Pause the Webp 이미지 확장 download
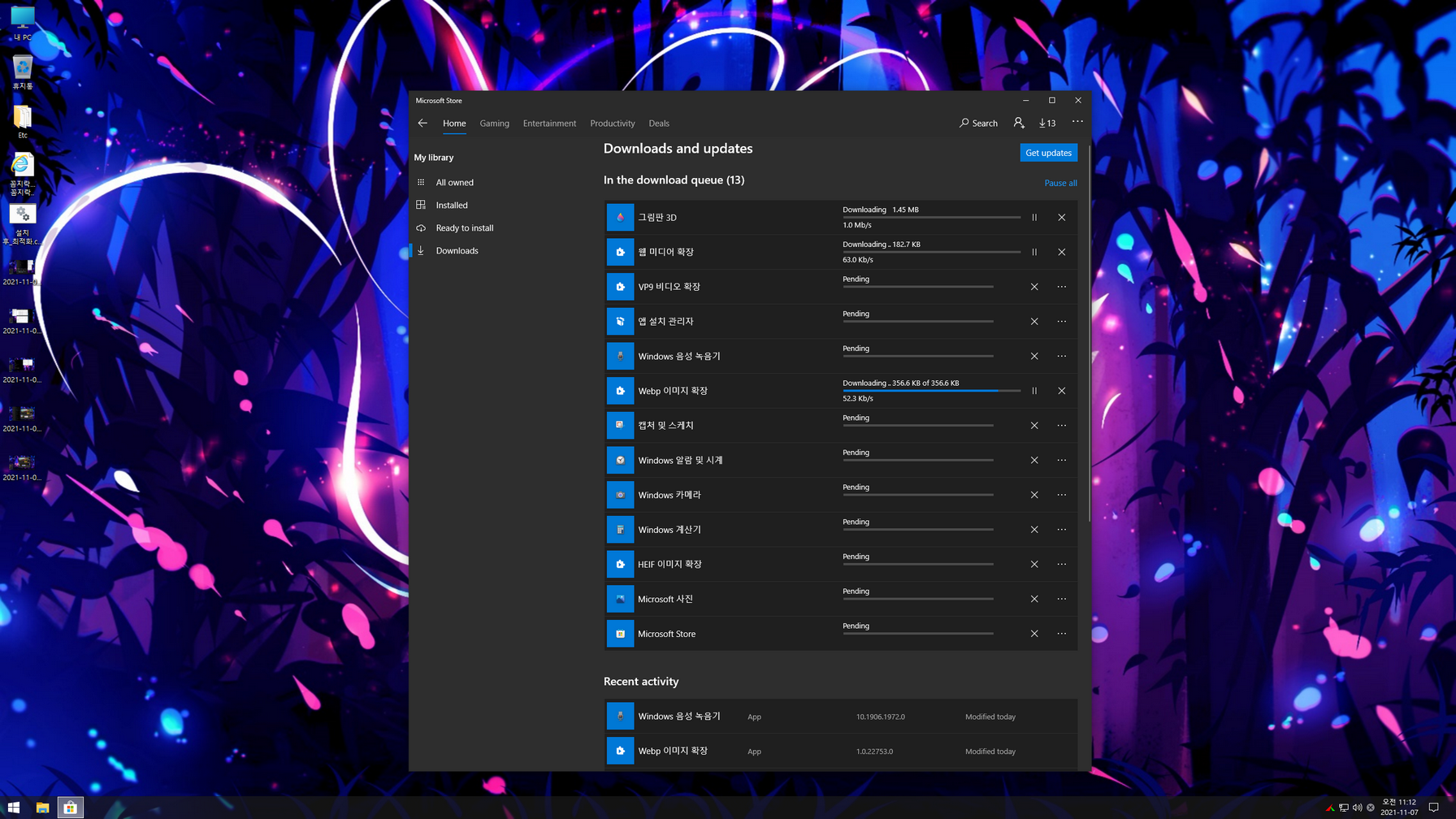Screen dimensions: 1456x819 1034,391
